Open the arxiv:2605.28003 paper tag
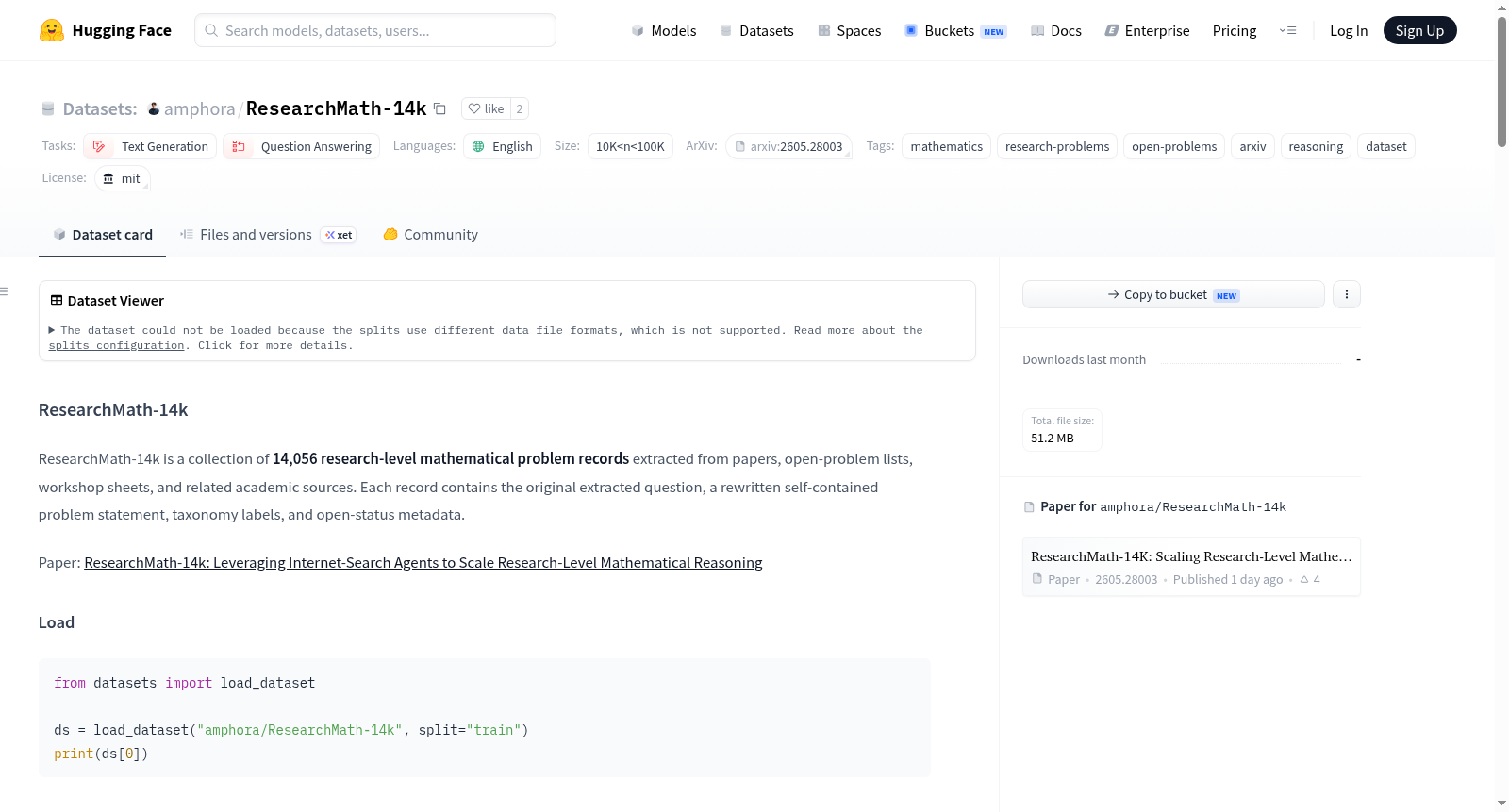The height and width of the screenshot is (812, 1509). pyautogui.click(x=788, y=146)
